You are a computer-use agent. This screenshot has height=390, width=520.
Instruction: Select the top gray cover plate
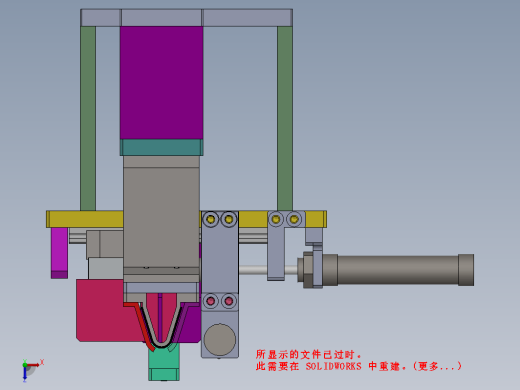tap(187, 18)
